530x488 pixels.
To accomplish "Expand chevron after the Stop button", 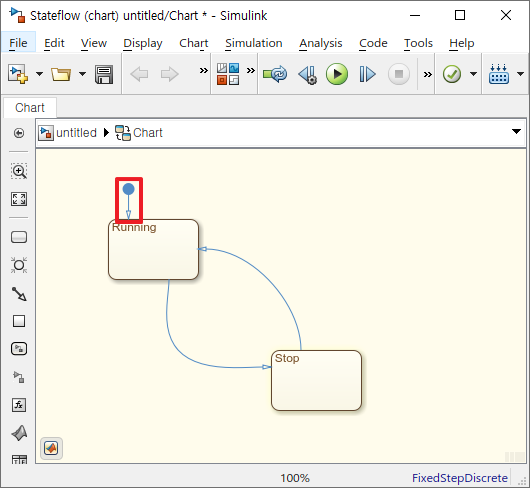I will (x=428, y=74).
